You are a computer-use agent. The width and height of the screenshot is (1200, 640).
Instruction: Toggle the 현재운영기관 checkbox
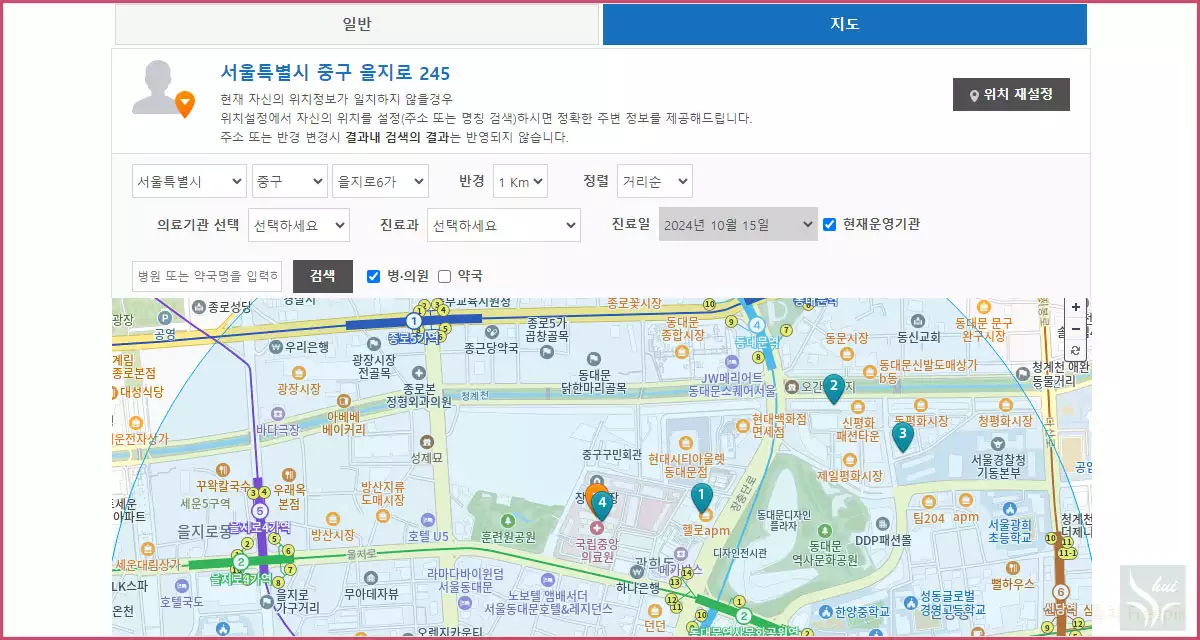pyautogui.click(x=829, y=223)
